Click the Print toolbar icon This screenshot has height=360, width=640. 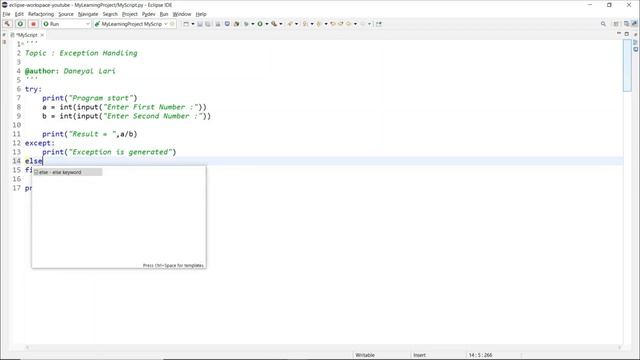click(x=218, y=24)
